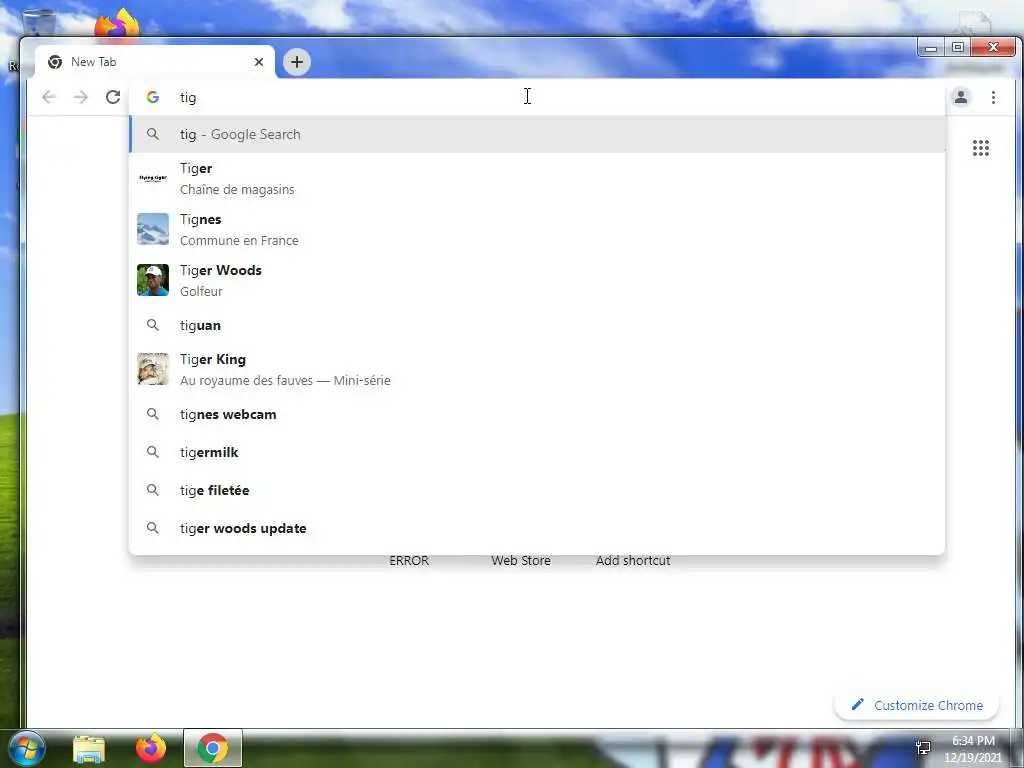This screenshot has height=768, width=1024.
Task: Click into the address bar containing 'tig'
Action: (x=537, y=97)
